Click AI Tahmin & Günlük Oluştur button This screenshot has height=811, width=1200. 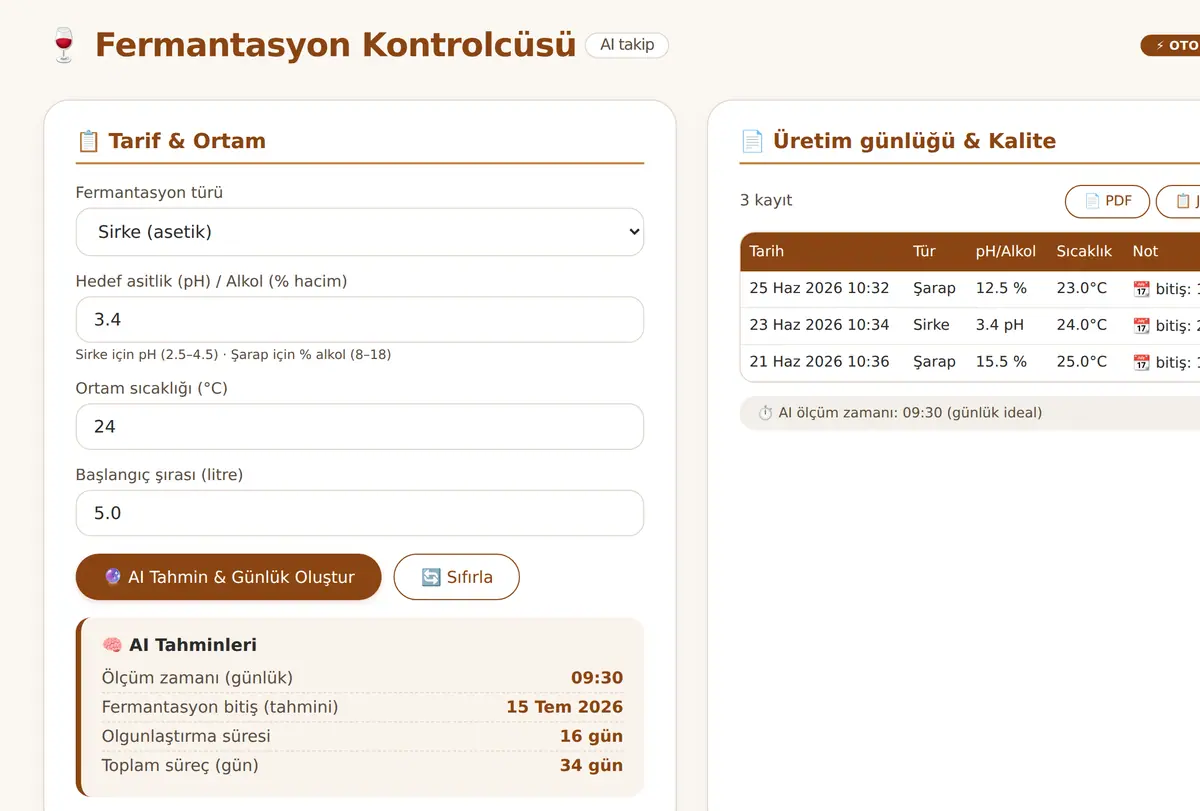229,577
